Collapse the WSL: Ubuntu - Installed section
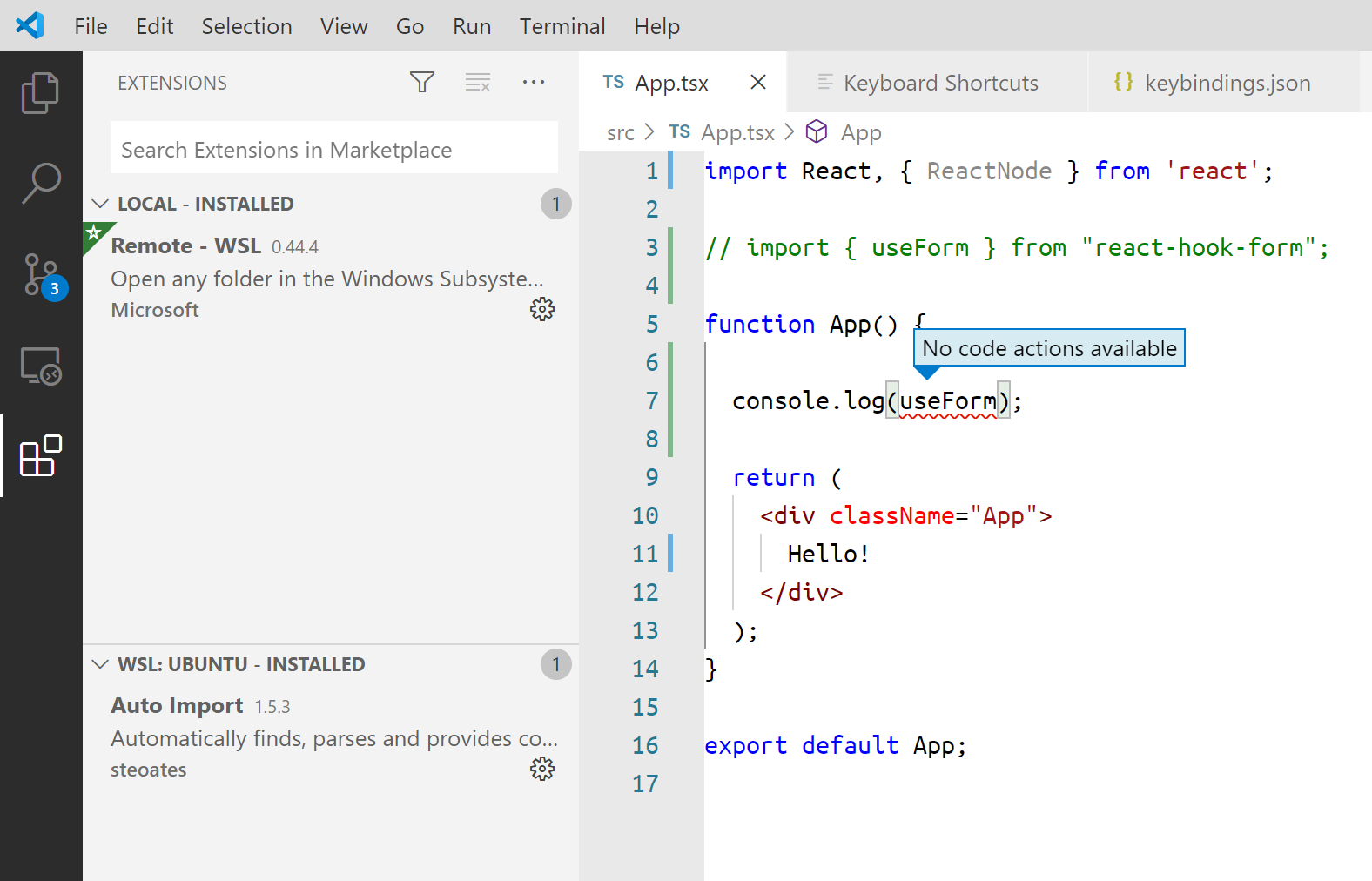The width and height of the screenshot is (1372, 881). coord(101,664)
